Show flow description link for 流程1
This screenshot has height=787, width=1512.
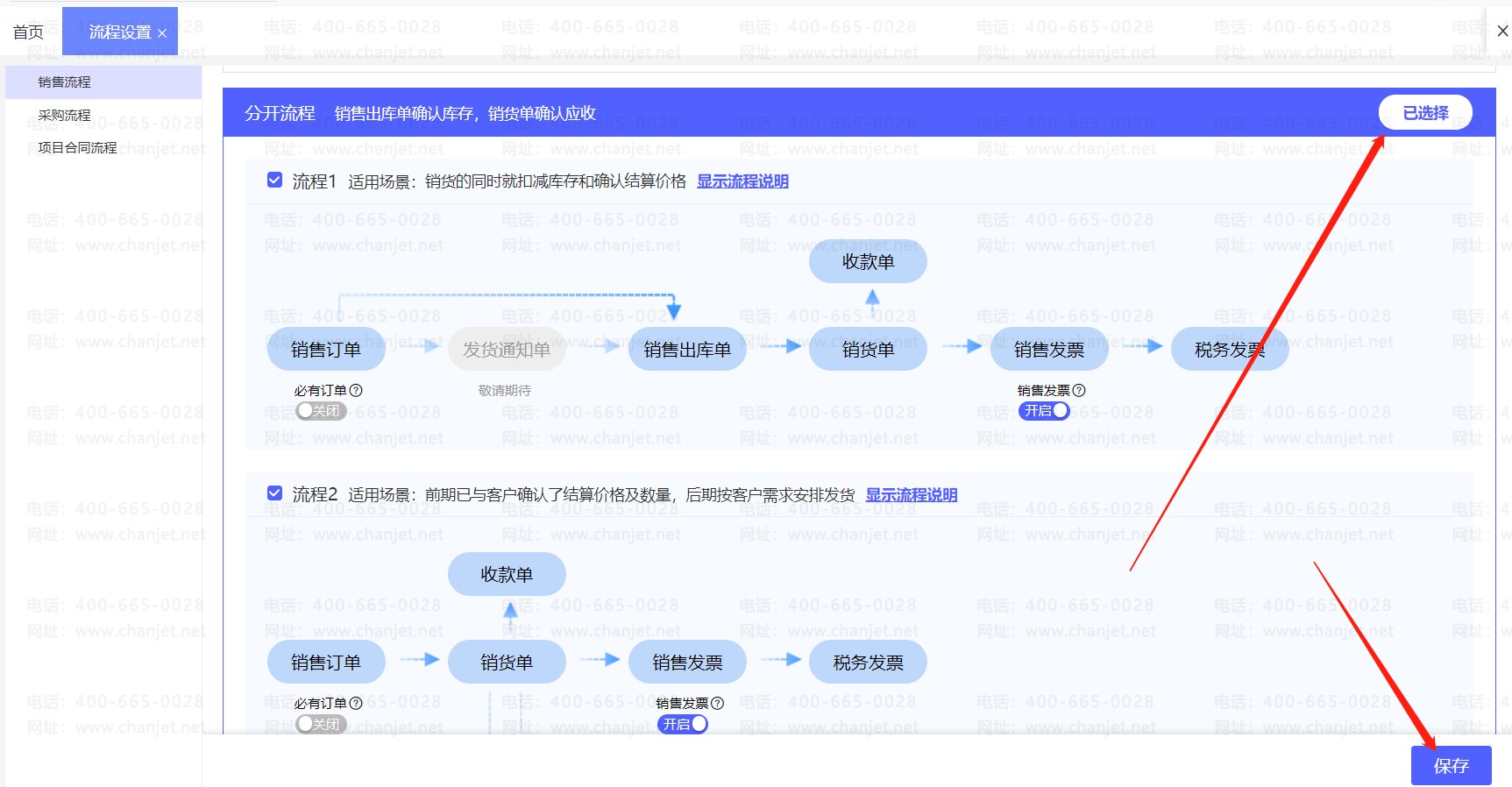(742, 181)
